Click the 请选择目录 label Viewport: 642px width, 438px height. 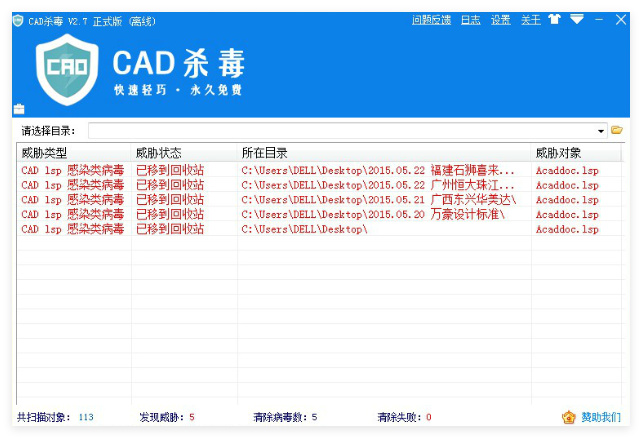point(48,131)
